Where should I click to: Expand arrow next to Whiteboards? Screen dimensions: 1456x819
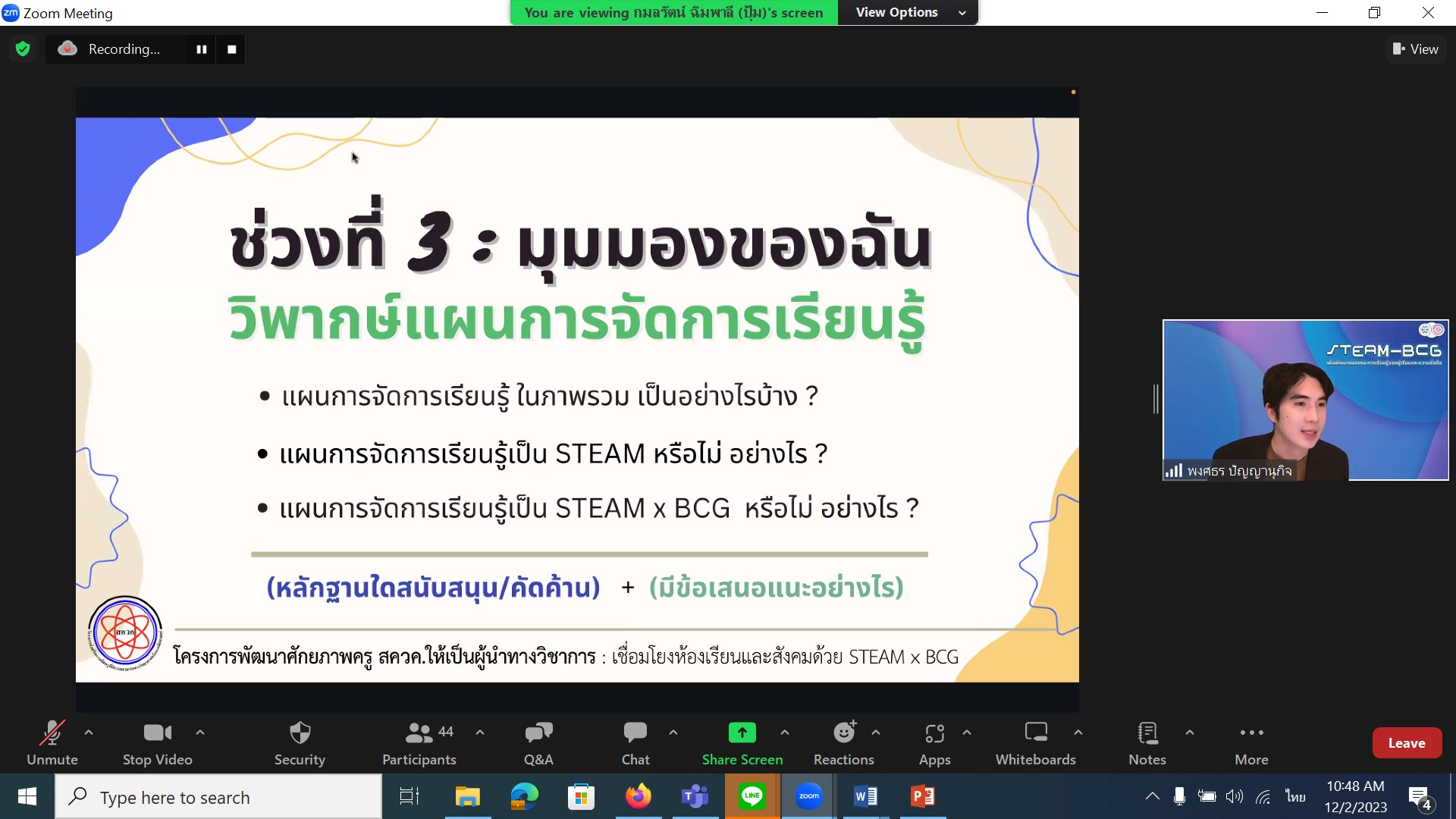(1078, 733)
